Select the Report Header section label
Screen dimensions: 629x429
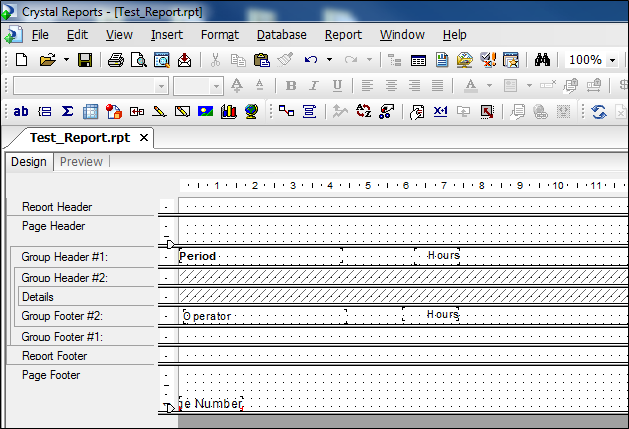click(57, 207)
